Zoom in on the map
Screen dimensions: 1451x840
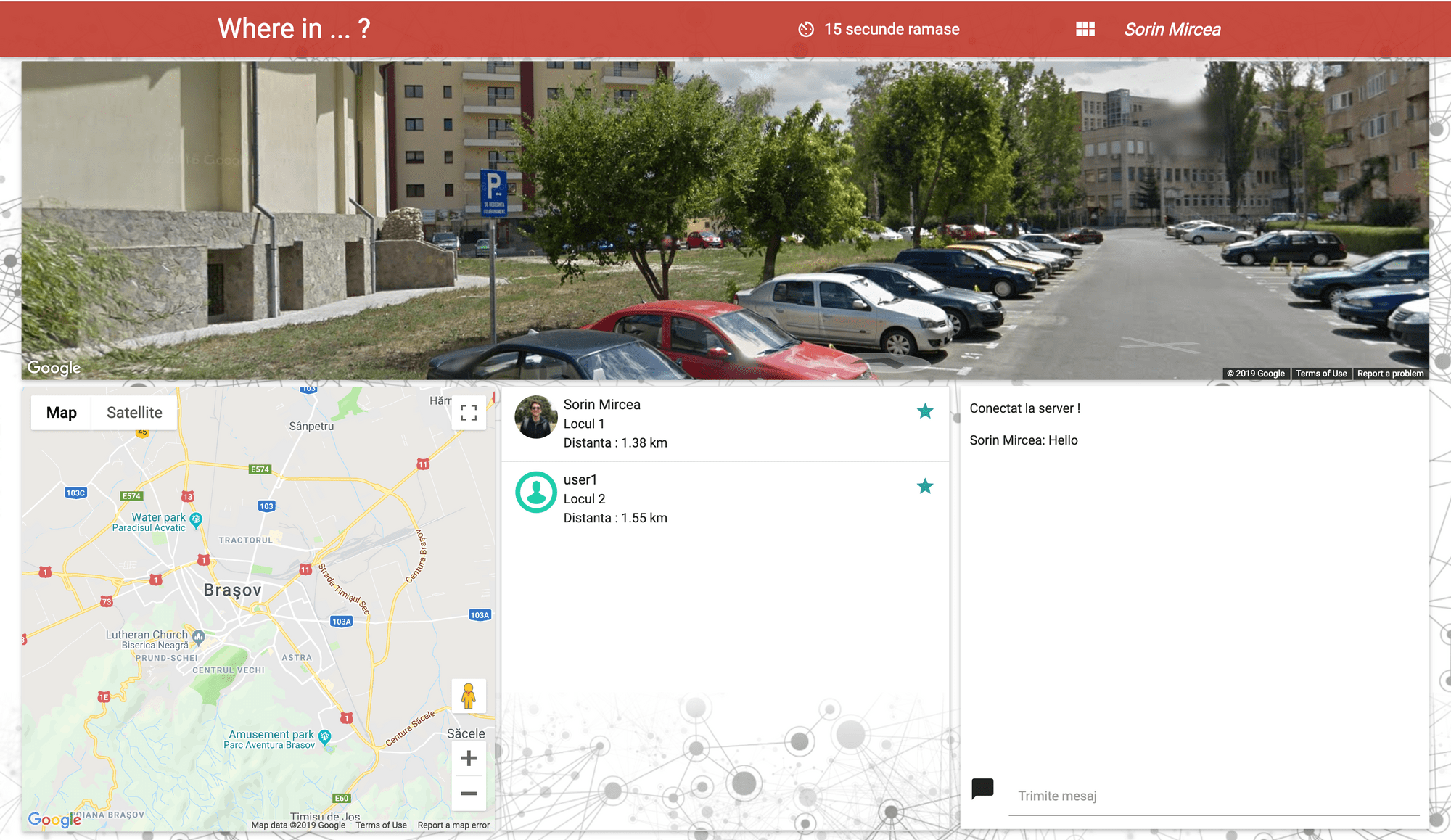(x=469, y=758)
